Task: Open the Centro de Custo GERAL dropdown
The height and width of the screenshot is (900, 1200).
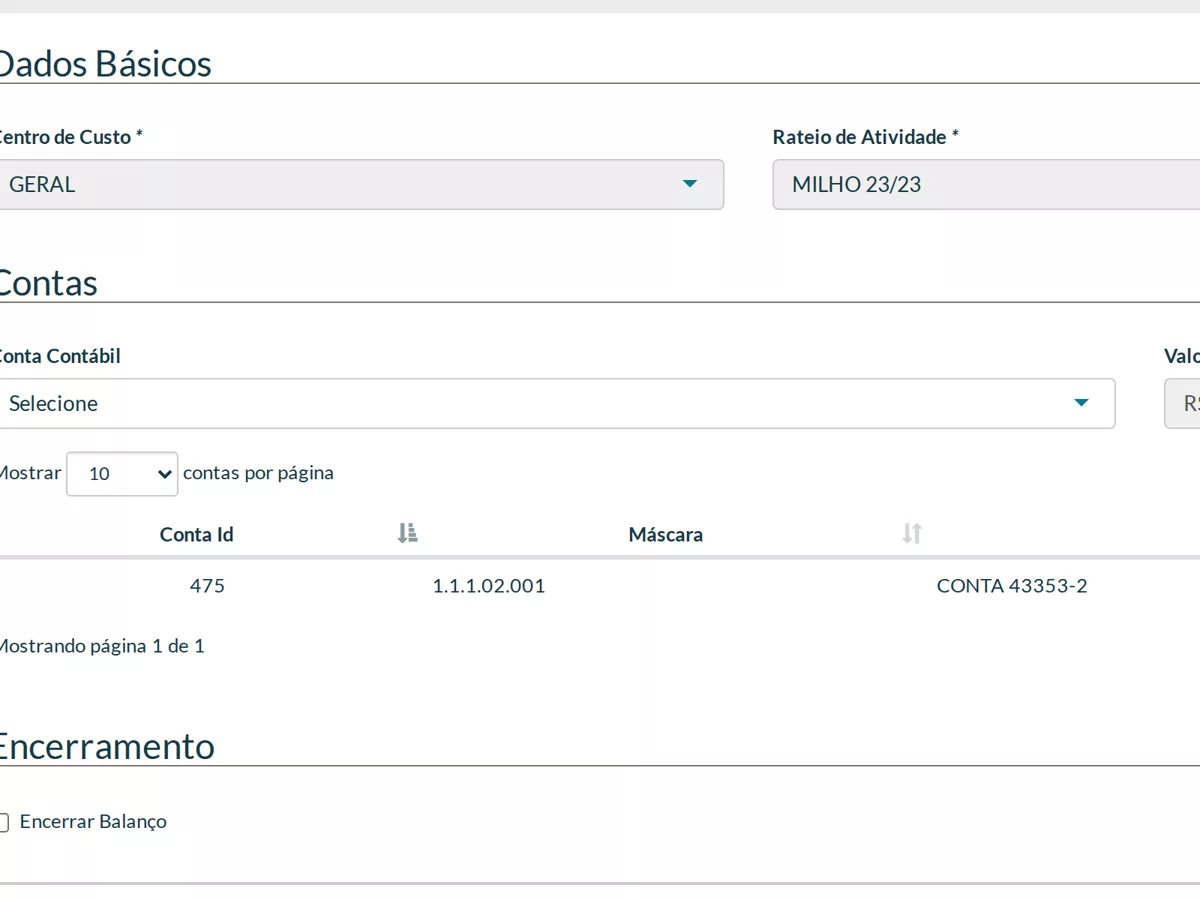Action: (x=361, y=184)
